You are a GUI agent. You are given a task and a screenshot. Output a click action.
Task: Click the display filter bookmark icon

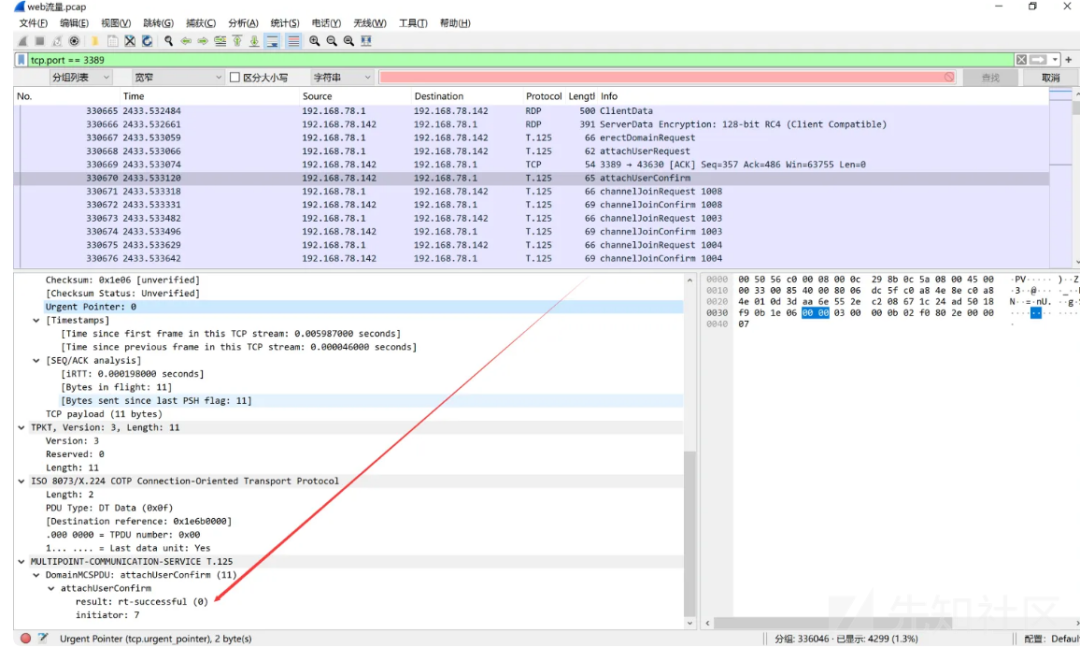21,60
